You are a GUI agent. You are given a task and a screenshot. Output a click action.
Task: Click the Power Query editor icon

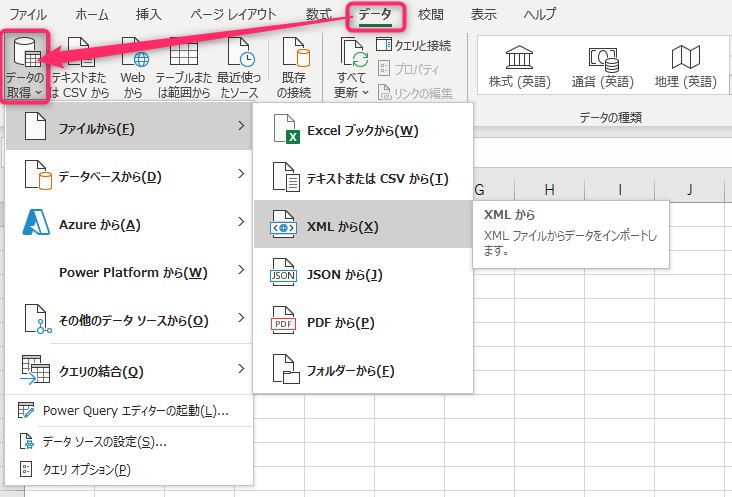coord(26,410)
